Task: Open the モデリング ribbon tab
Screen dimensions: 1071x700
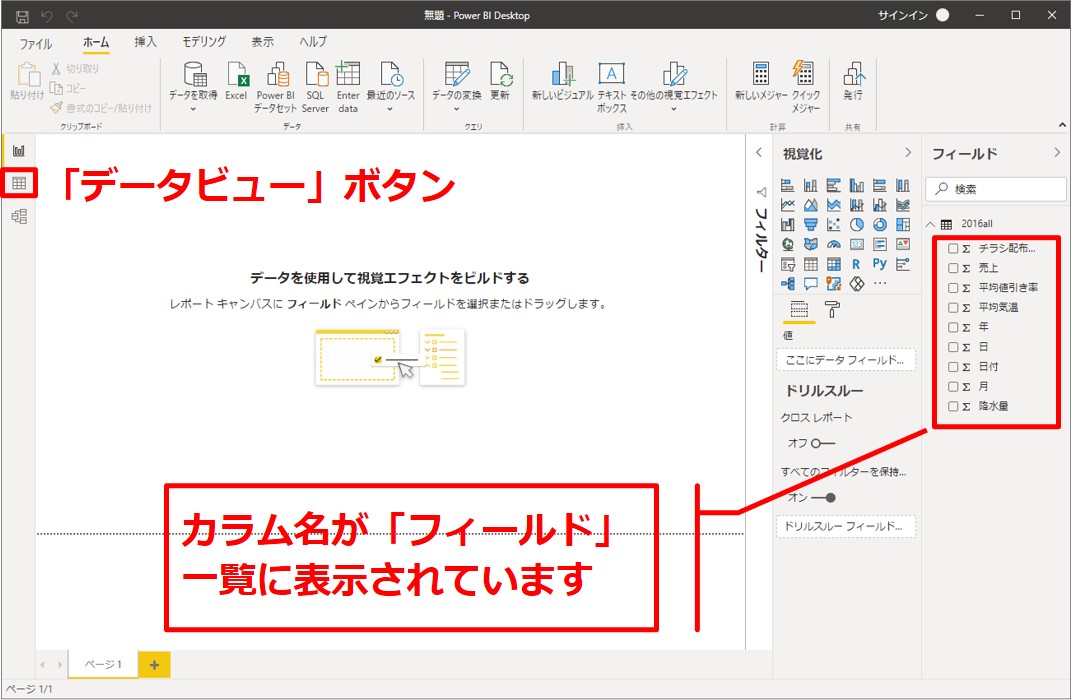Action: click(x=204, y=42)
